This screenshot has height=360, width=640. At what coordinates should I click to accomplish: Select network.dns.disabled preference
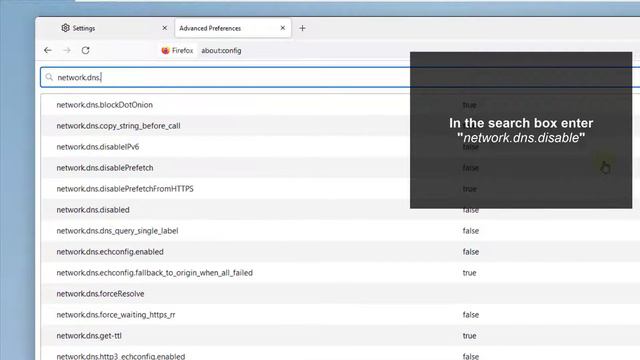pos(93,210)
